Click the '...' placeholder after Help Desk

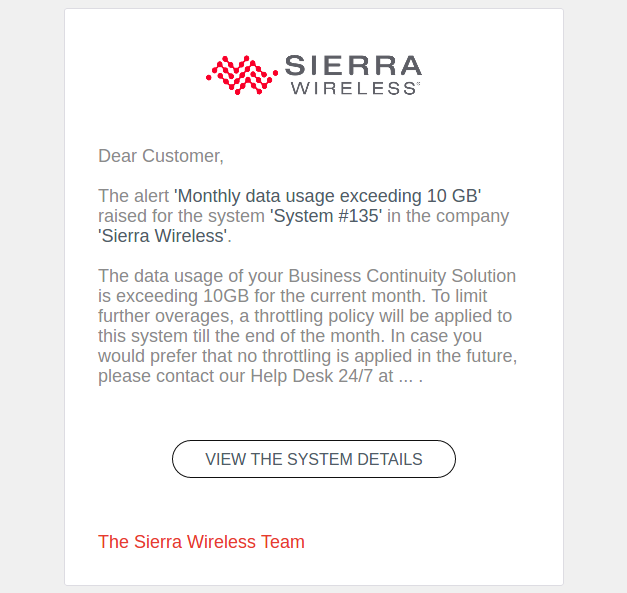(x=404, y=378)
